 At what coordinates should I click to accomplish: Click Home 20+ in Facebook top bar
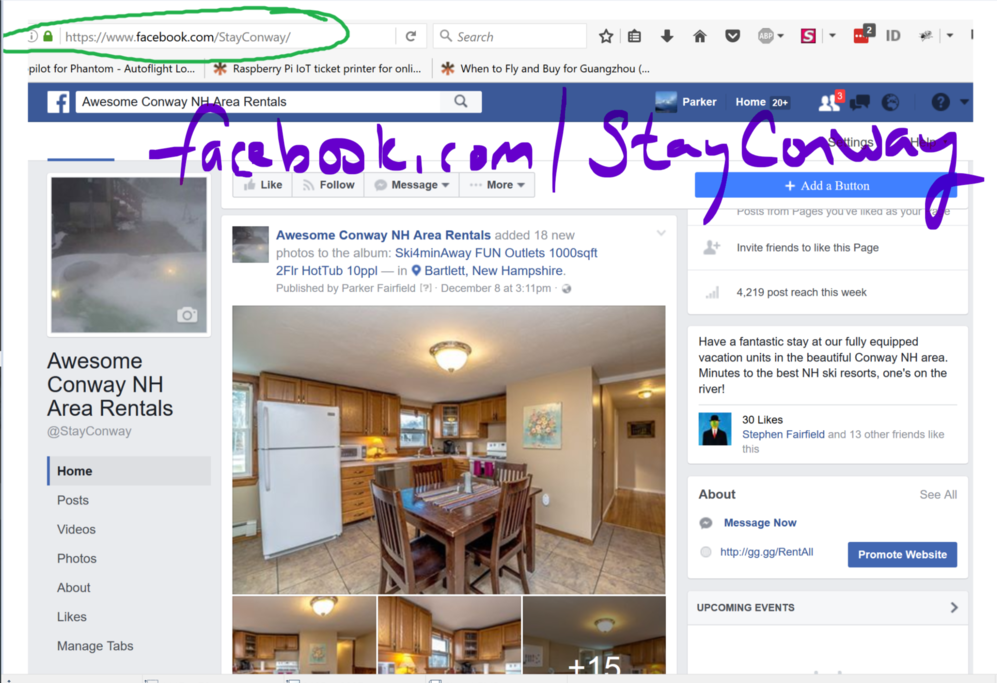762,102
